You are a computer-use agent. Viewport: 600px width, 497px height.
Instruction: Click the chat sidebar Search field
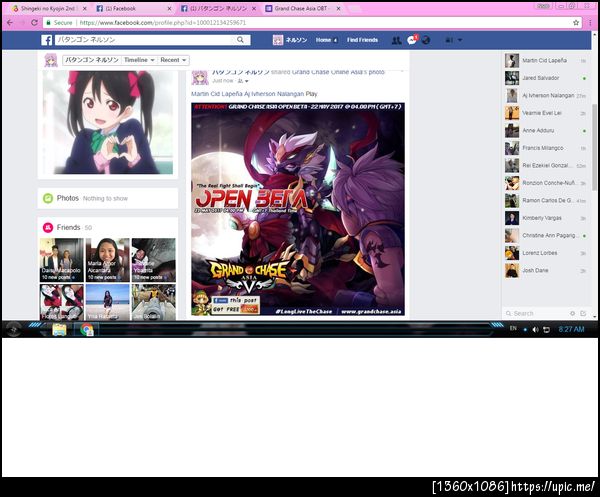[x=536, y=313]
